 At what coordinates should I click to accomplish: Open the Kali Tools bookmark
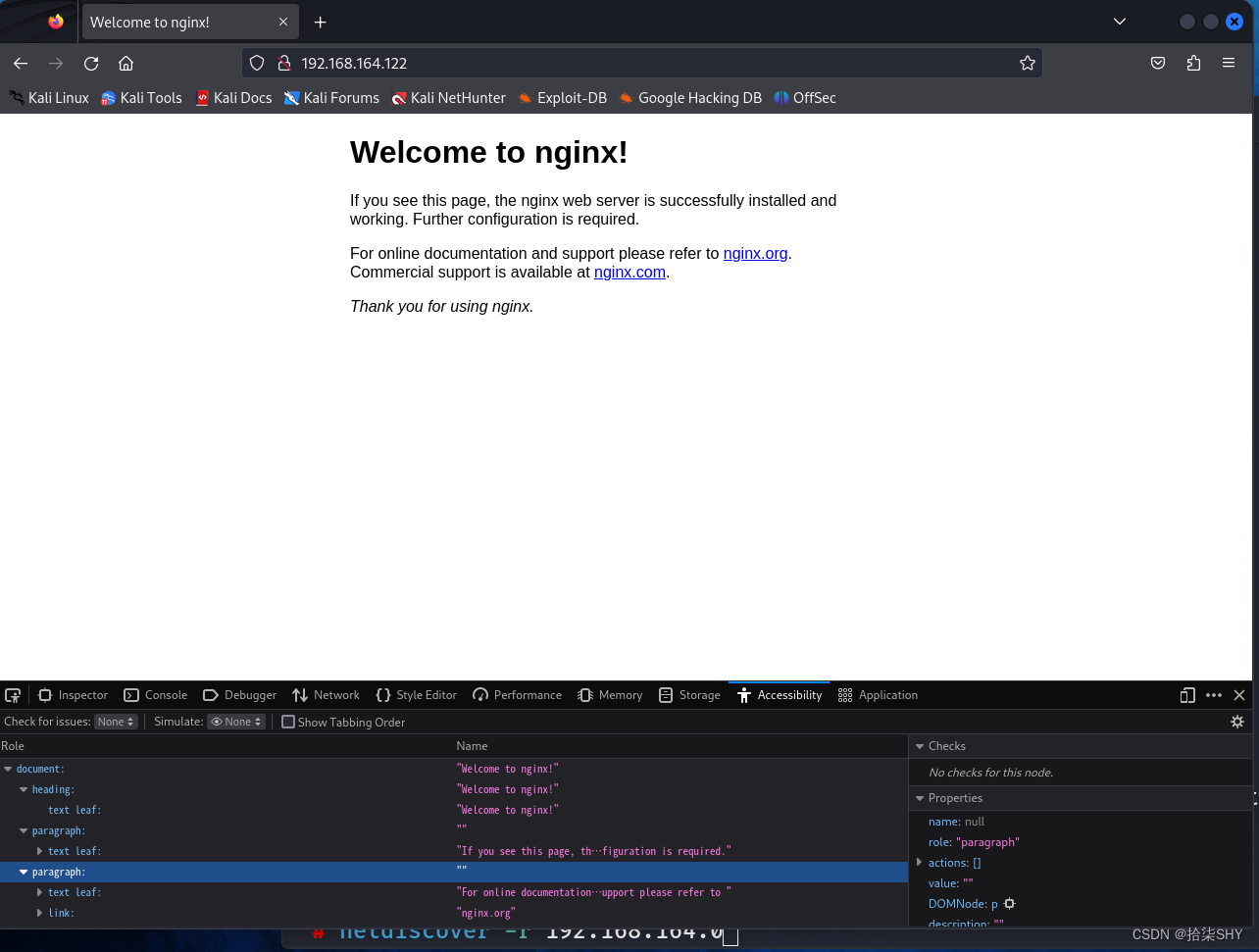click(141, 98)
